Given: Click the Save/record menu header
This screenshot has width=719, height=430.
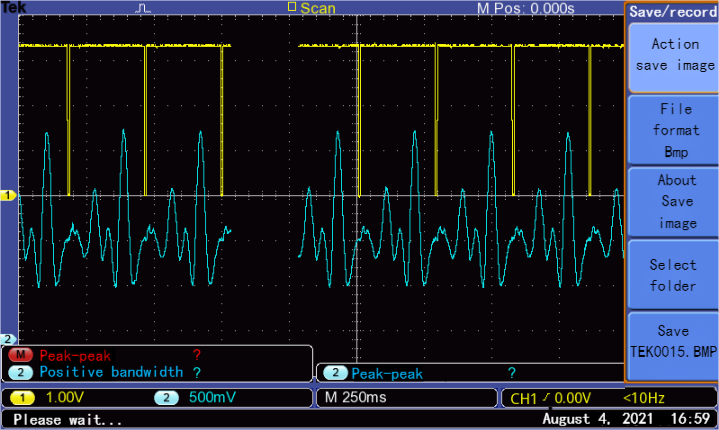Looking at the screenshot, I should point(672,12).
